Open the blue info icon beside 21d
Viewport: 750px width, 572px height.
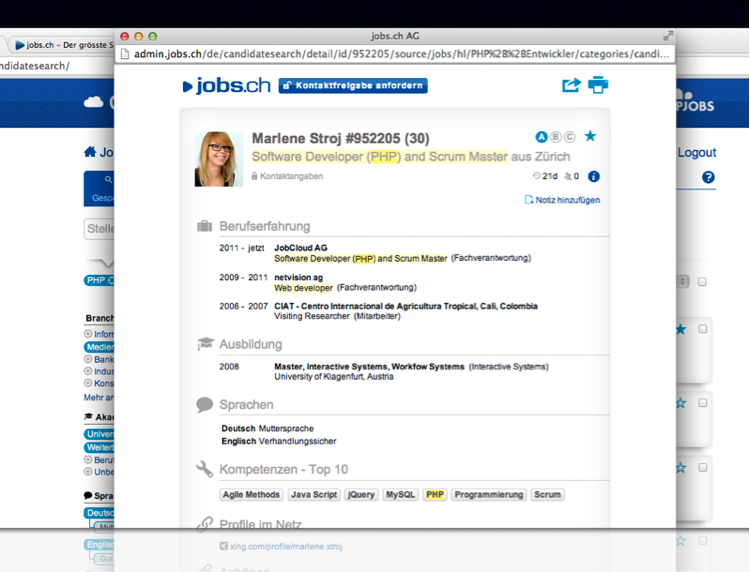point(594,176)
